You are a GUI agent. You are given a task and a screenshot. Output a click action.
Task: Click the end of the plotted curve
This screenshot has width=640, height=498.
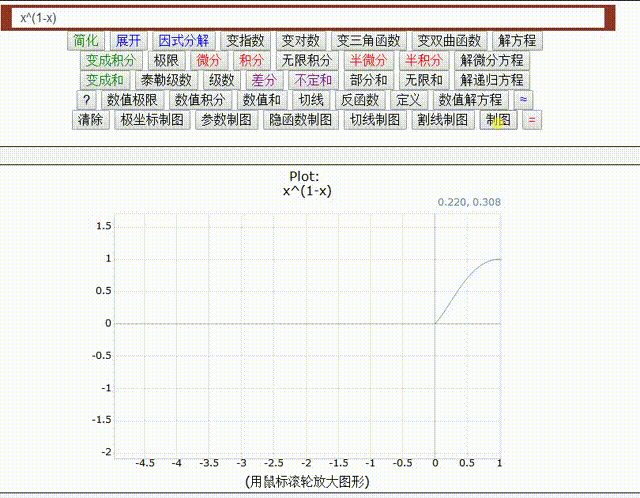pos(499,259)
